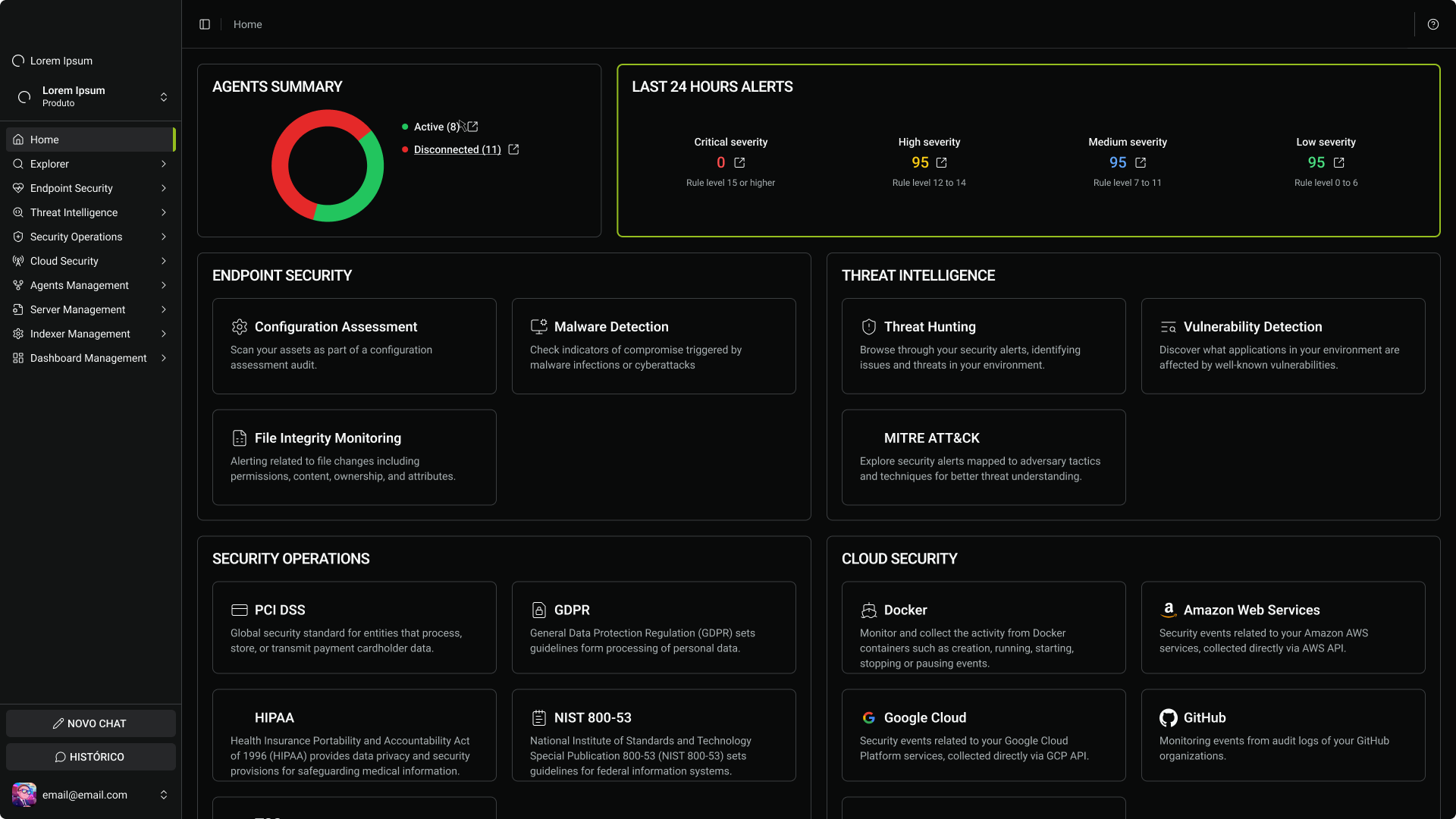Open Active agents external link icon
Viewport: 1456px width, 819px height.
472,127
